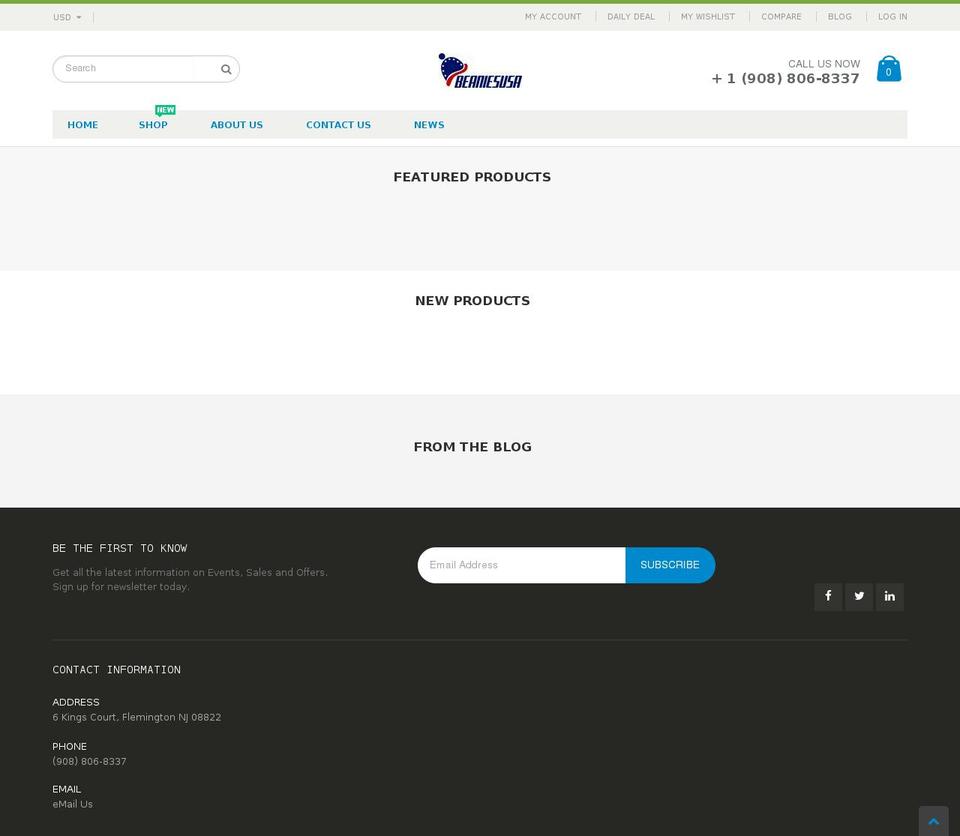Click the CONTACT INFORMATION heading
960x836 pixels.
tap(116, 670)
